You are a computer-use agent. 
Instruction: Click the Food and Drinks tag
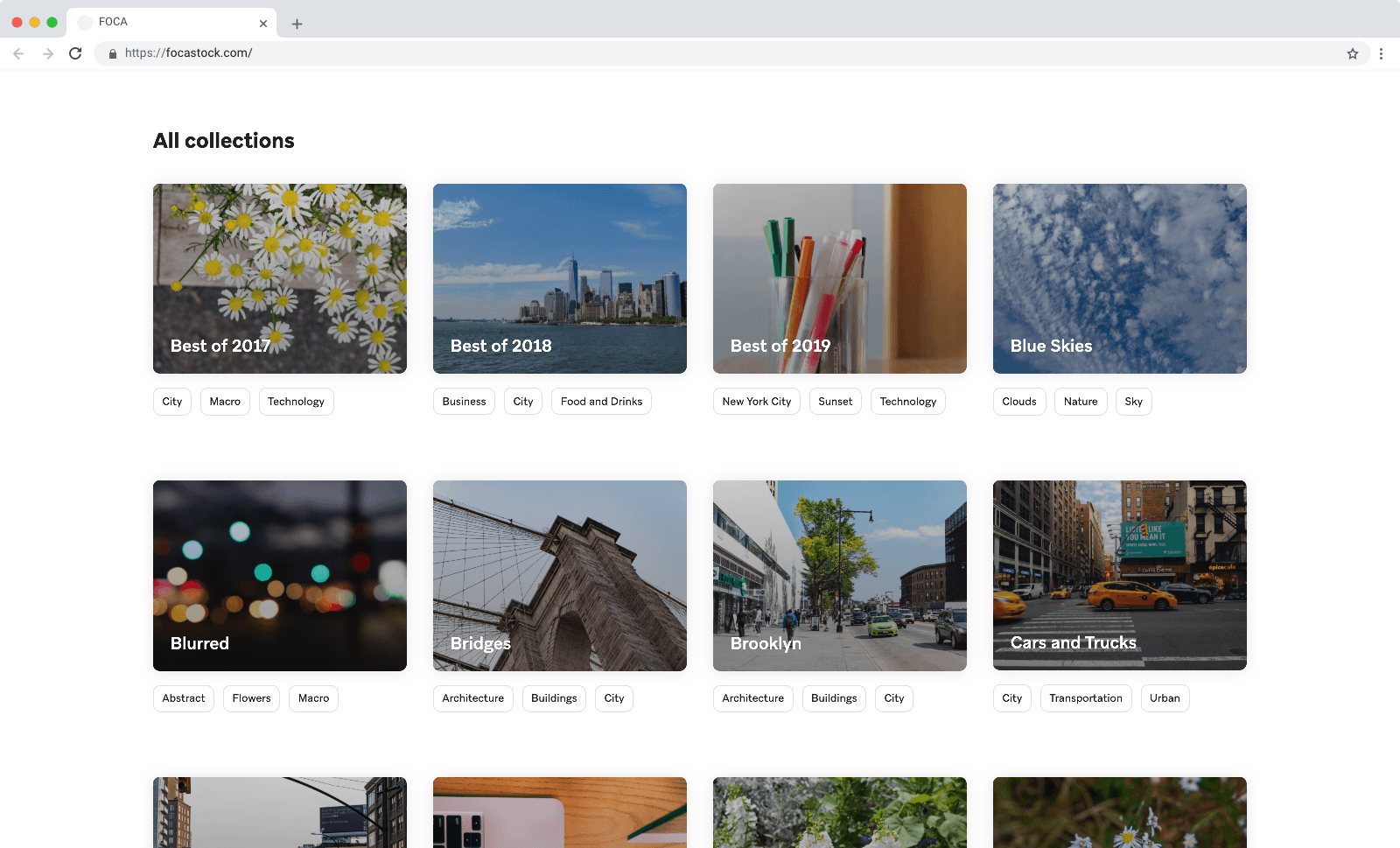[601, 402]
